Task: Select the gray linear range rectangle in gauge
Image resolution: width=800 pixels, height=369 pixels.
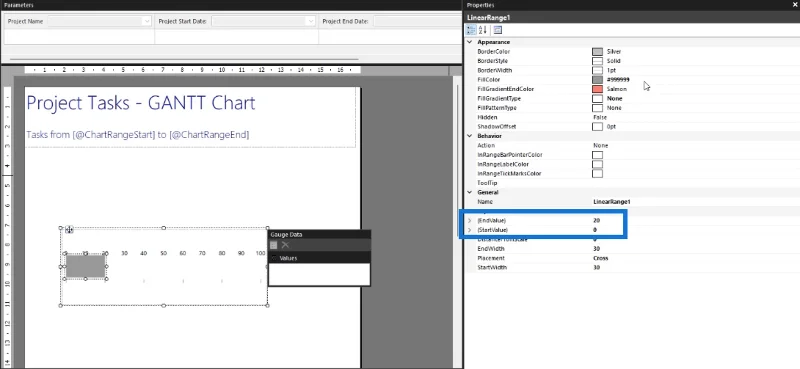Action: [x=86, y=266]
